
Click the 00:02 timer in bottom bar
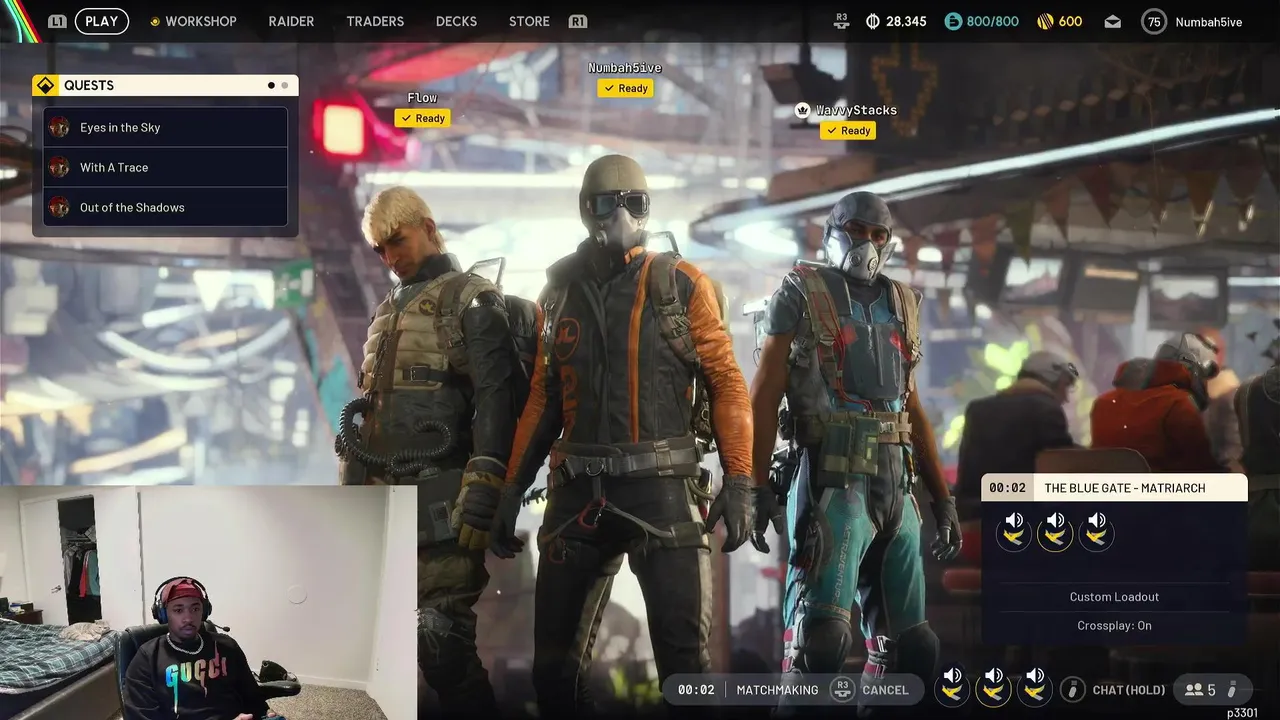[x=696, y=690]
